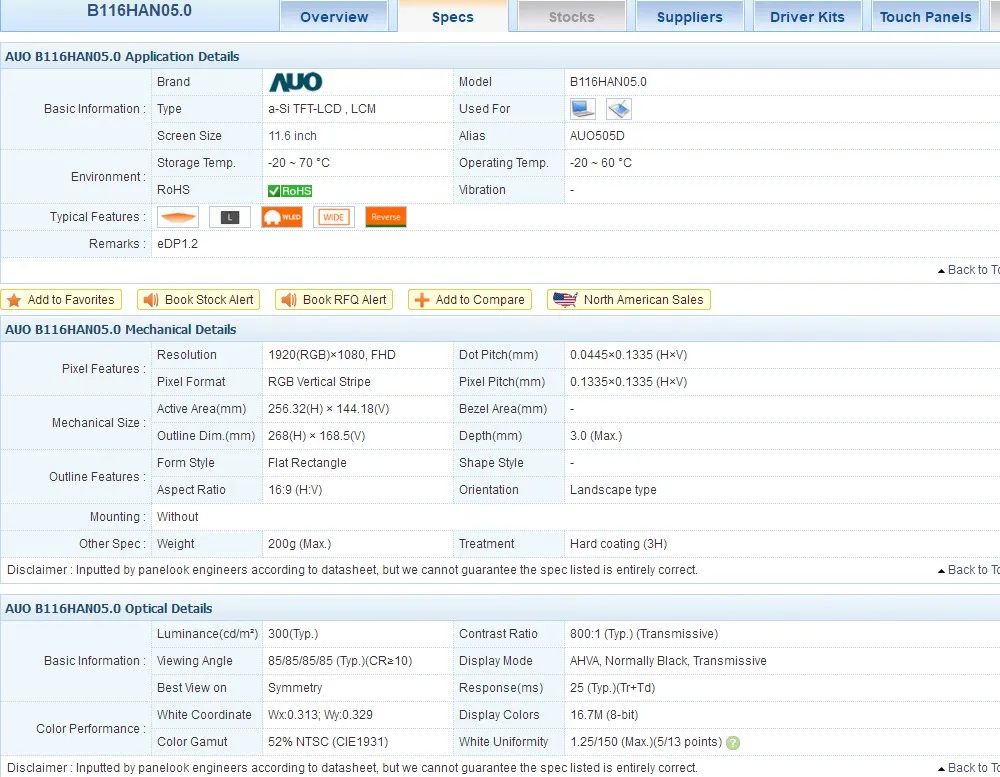Click the North American Sales button

coord(629,300)
